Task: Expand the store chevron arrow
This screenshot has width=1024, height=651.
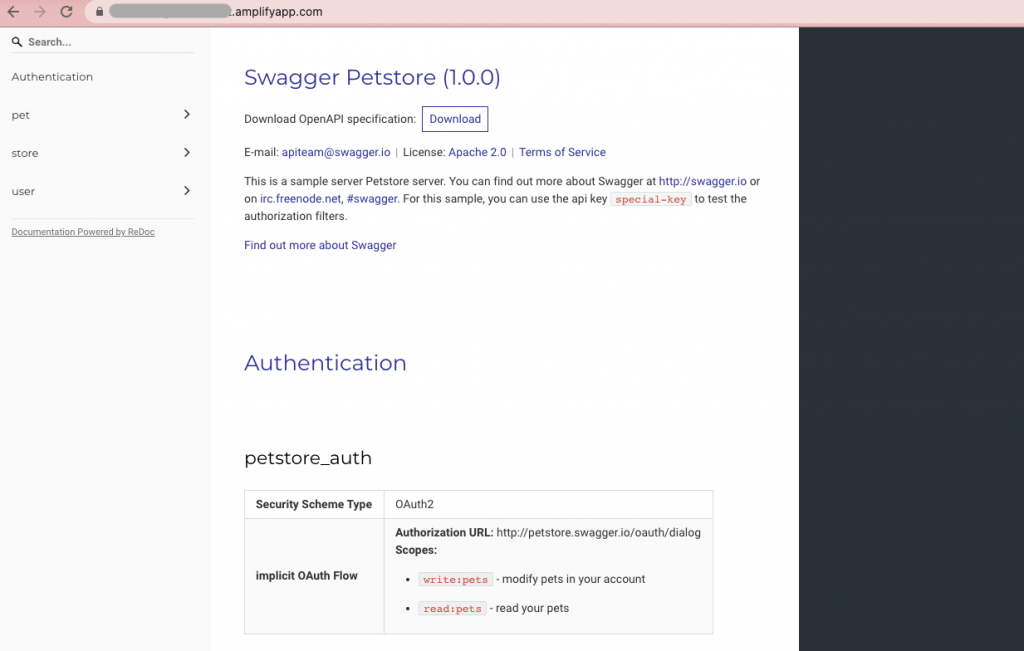Action: 187,152
